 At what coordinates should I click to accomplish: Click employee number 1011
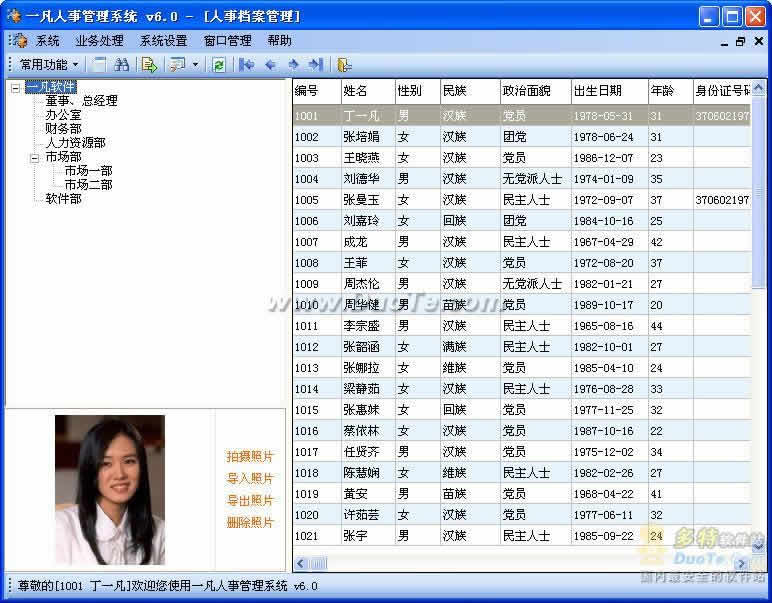(317, 326)
